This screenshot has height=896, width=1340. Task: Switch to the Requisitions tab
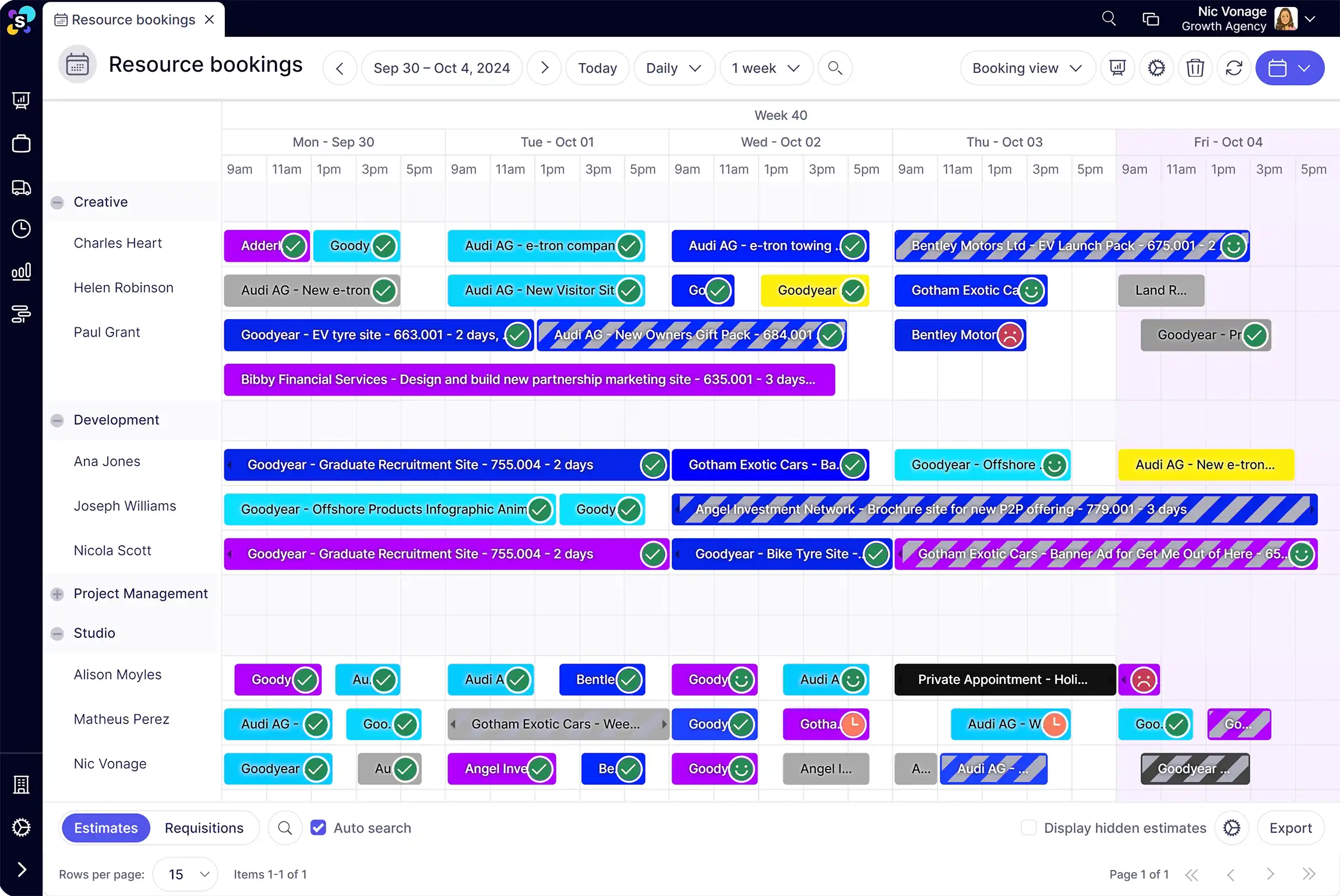pyautogui.click(x=204, y=828)
